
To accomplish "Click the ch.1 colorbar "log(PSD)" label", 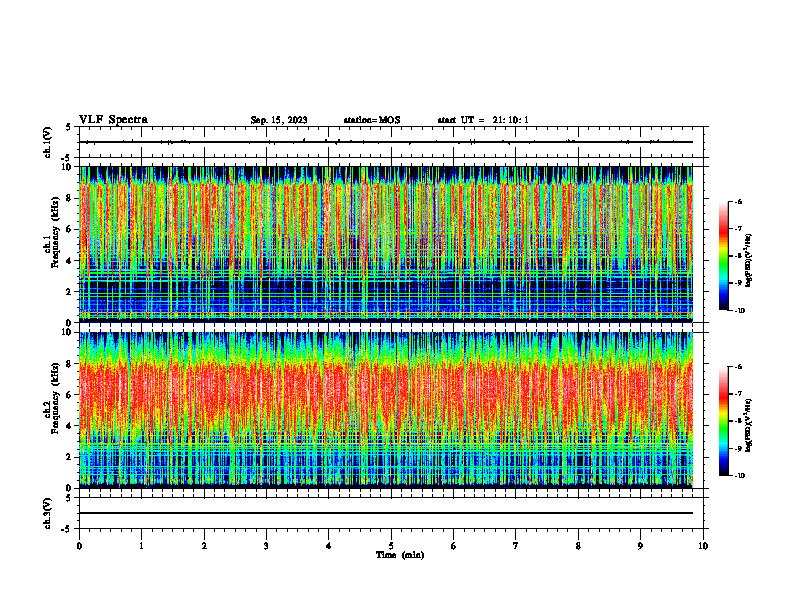I will tap(749, 260).
